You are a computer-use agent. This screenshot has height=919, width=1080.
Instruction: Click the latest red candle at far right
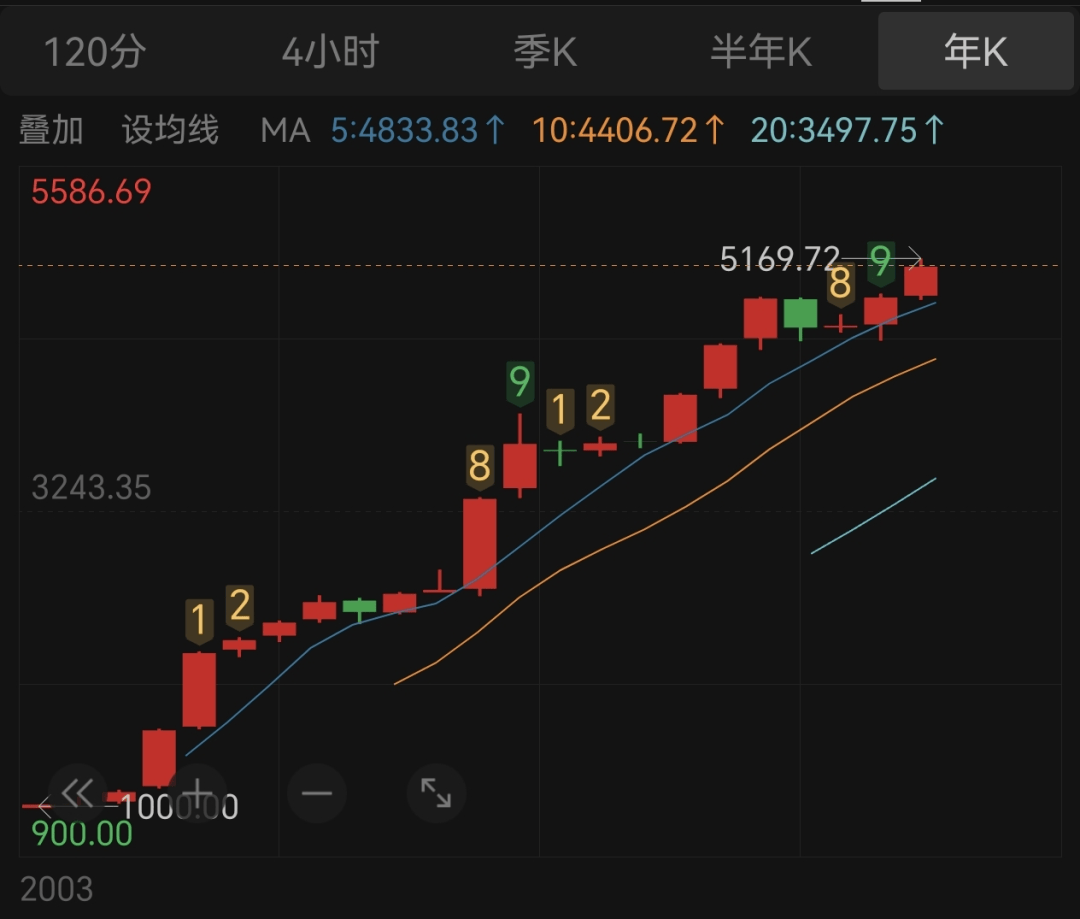pos(921,281)
